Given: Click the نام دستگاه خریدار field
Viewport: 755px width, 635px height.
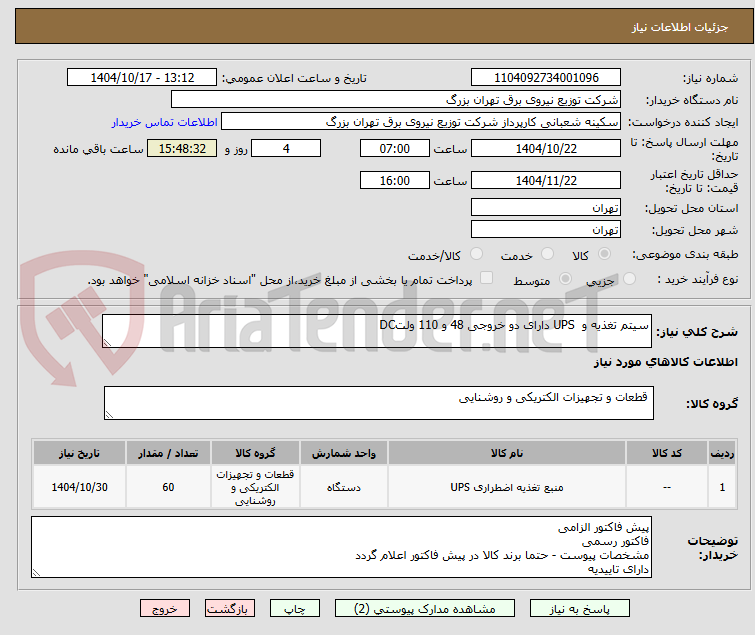Looking at the screenshot, I should point(396,99).
